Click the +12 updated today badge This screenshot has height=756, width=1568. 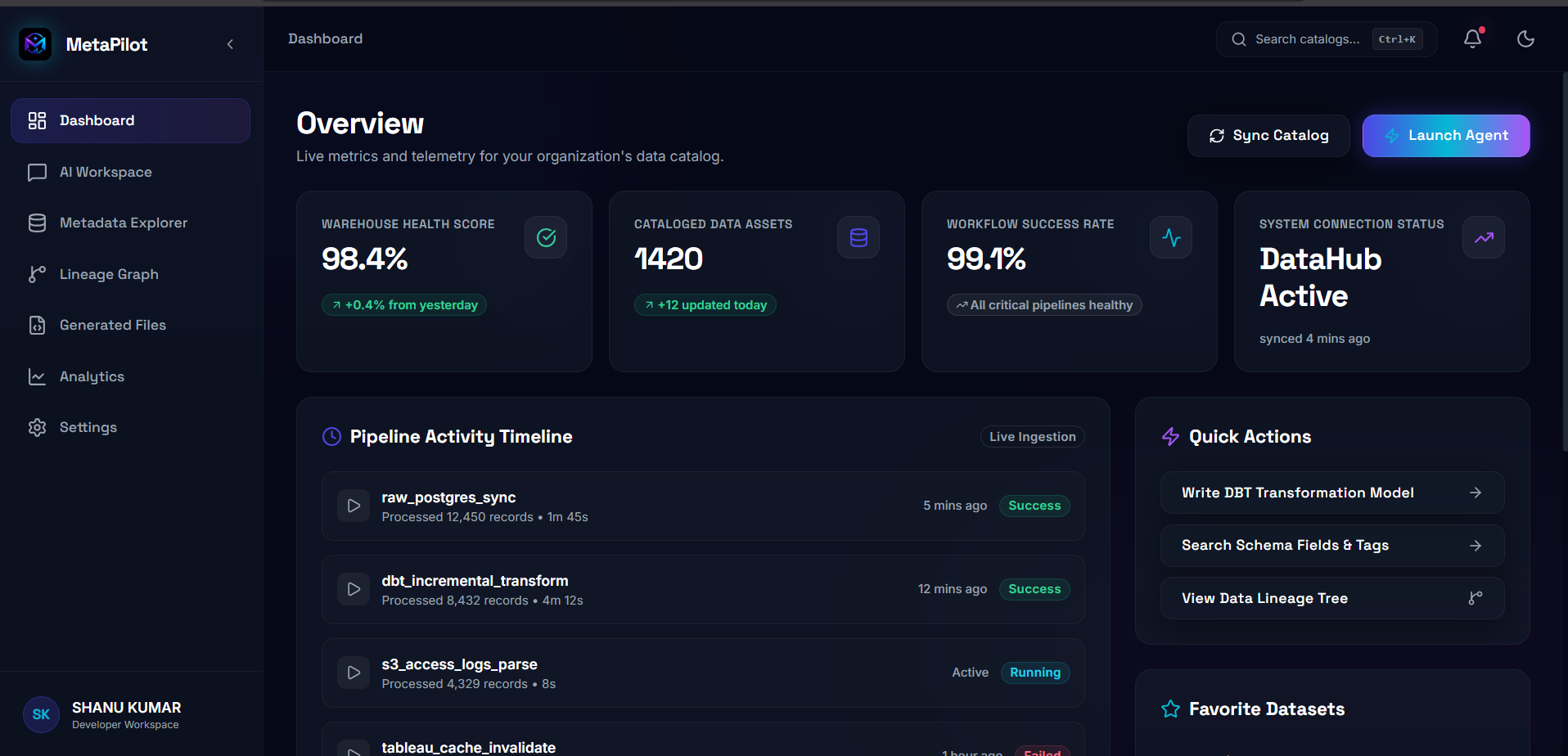tap(705, 305)
